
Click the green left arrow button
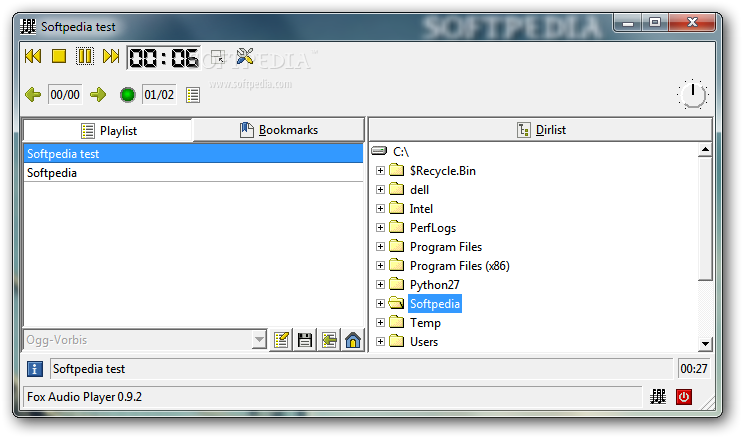click(33, 94)
